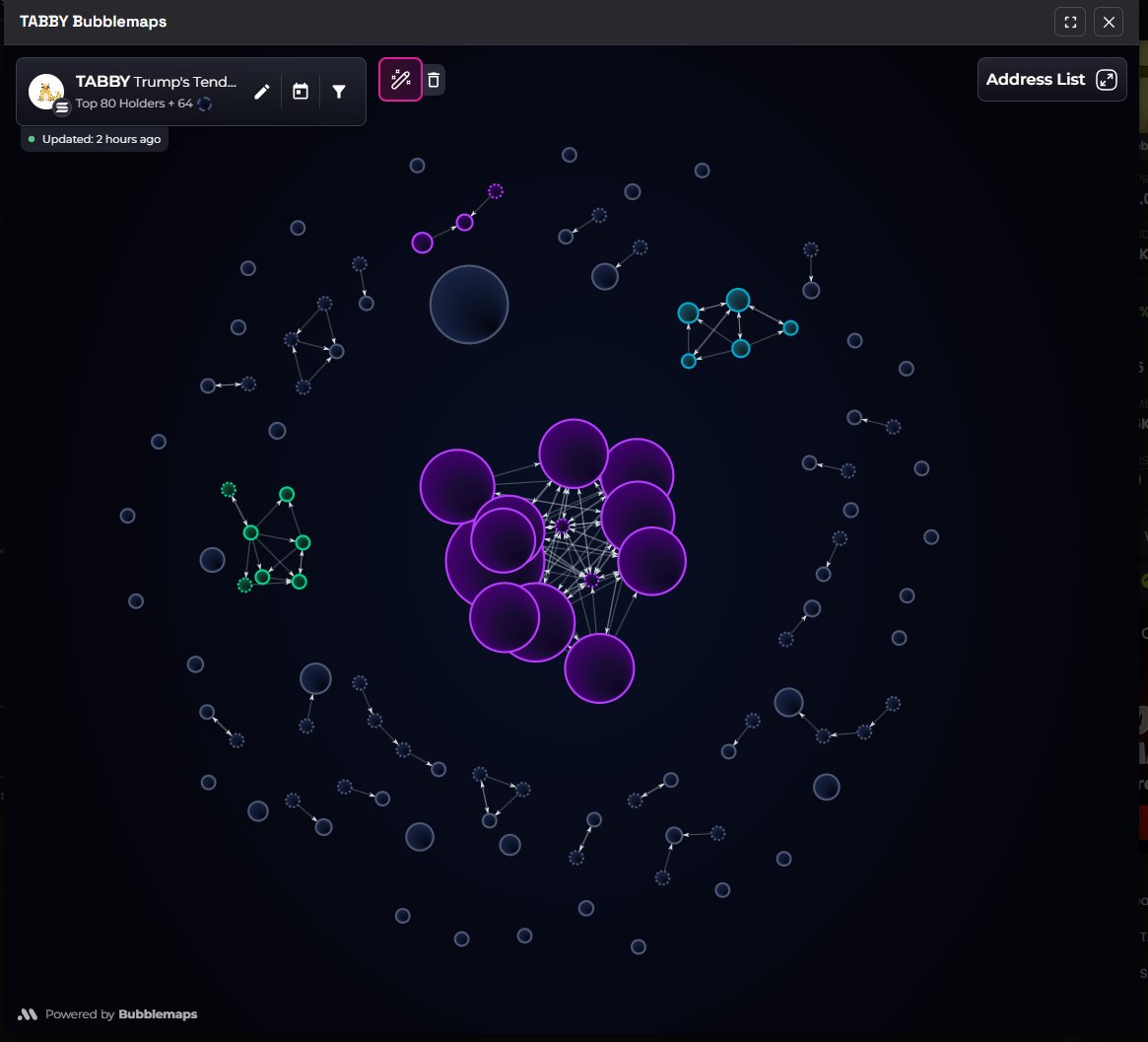Open the Address List panel
1148x1042 pixels.
1051,79
